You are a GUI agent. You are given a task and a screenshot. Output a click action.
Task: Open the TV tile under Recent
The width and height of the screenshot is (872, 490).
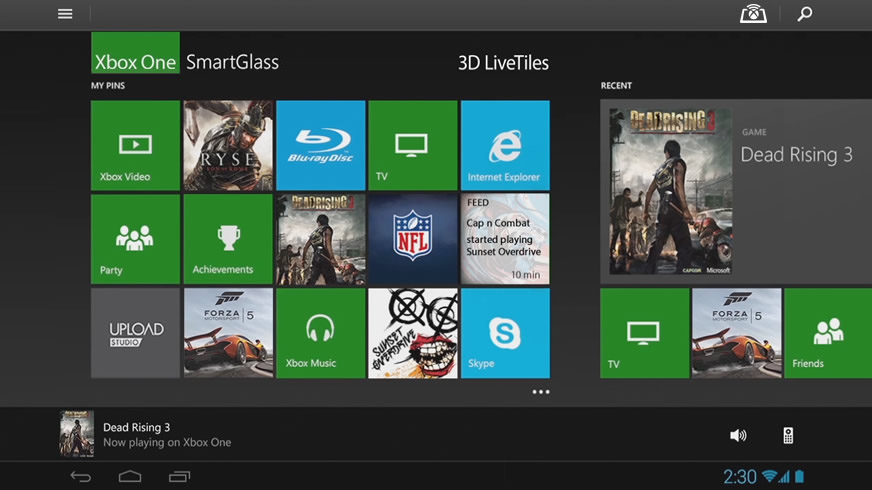pyautogui.click(x=645, y=333)
